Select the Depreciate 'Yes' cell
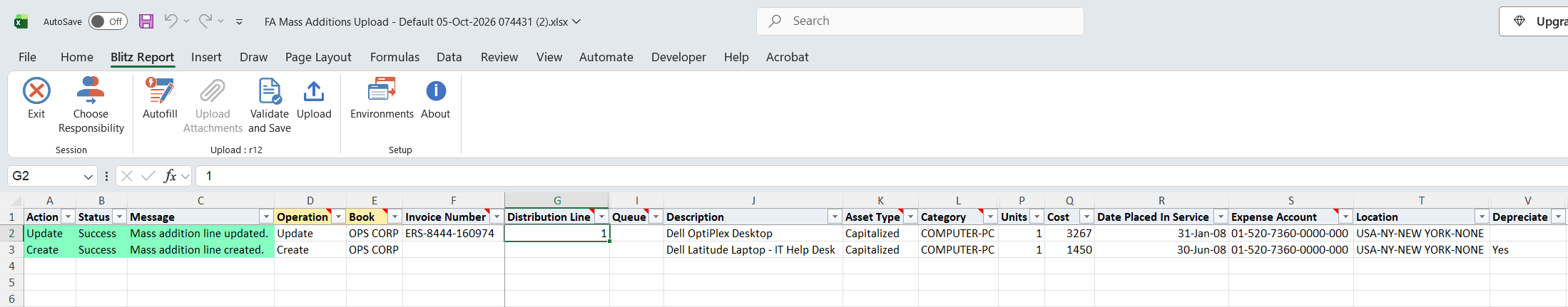Viewport: 1568px width, 307px height. click(x=1528, y=250)
